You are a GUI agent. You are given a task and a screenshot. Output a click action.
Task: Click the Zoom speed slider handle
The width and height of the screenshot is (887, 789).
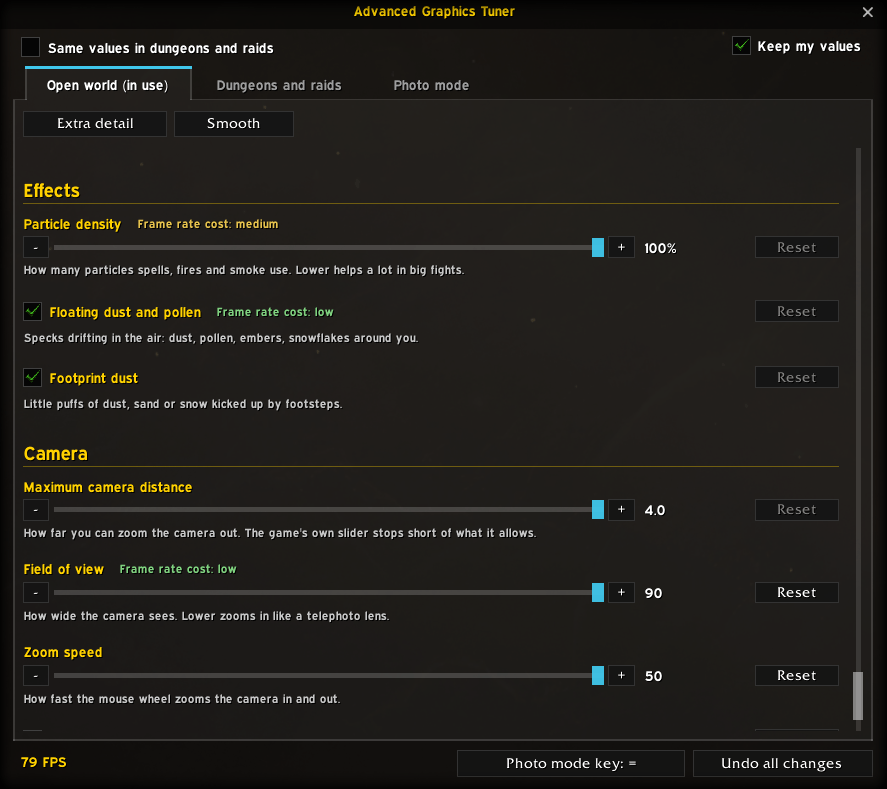[x=598, y=675]
